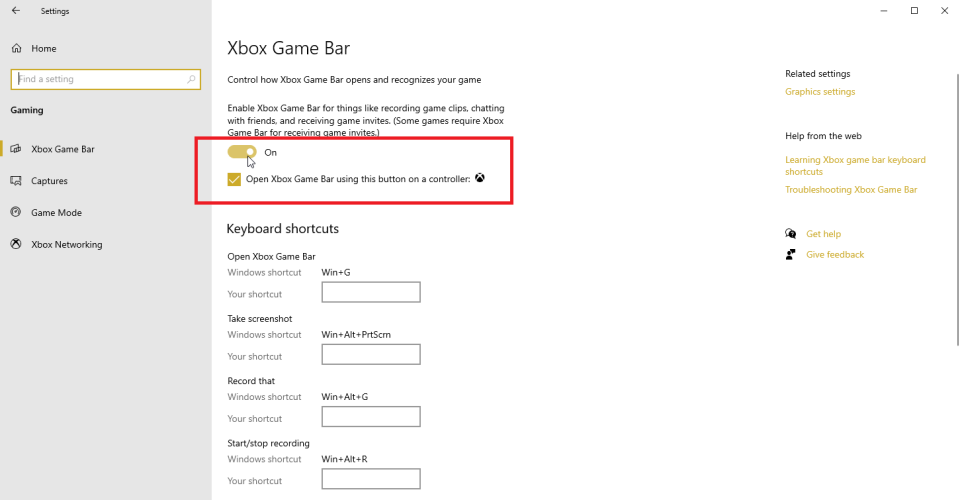This screenshot has height=500, width=960.
Task: Click the Win+Alt+R shortcut text
Action: coord(344,459)
